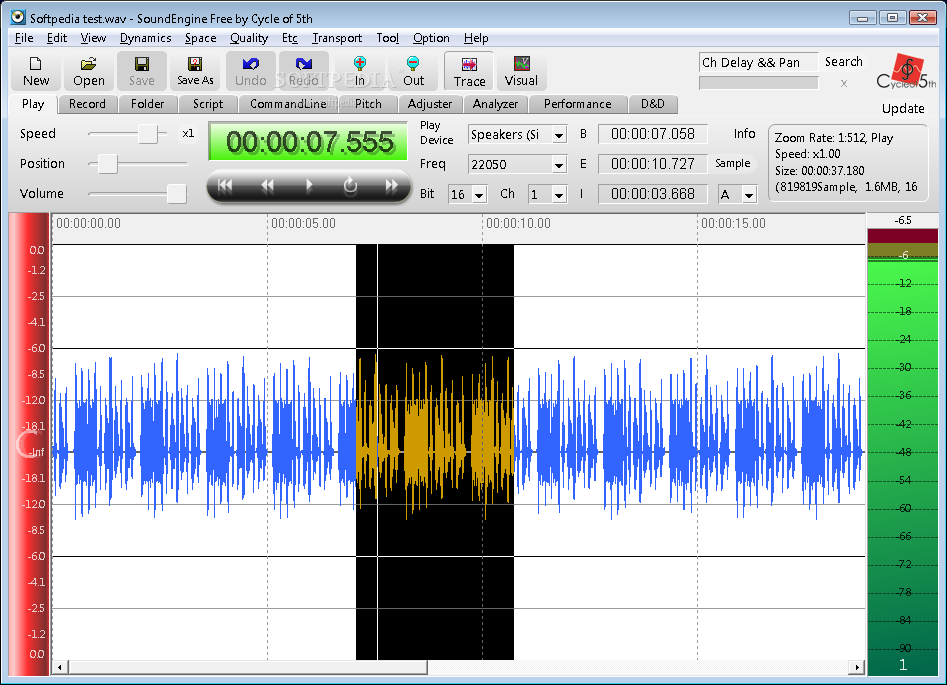The height and width of the screenshot is (685, 947).
Task: Click the Search button
Action: pos(844,62)
